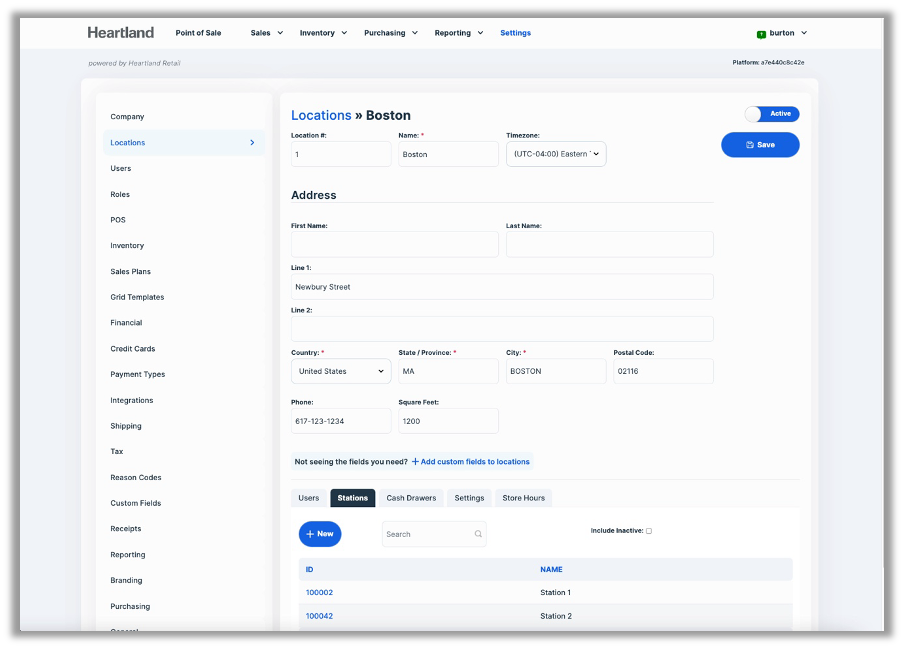Switch to the Cash Drawers tab
This screenshot has height=648, width=904.
(411, 498)
